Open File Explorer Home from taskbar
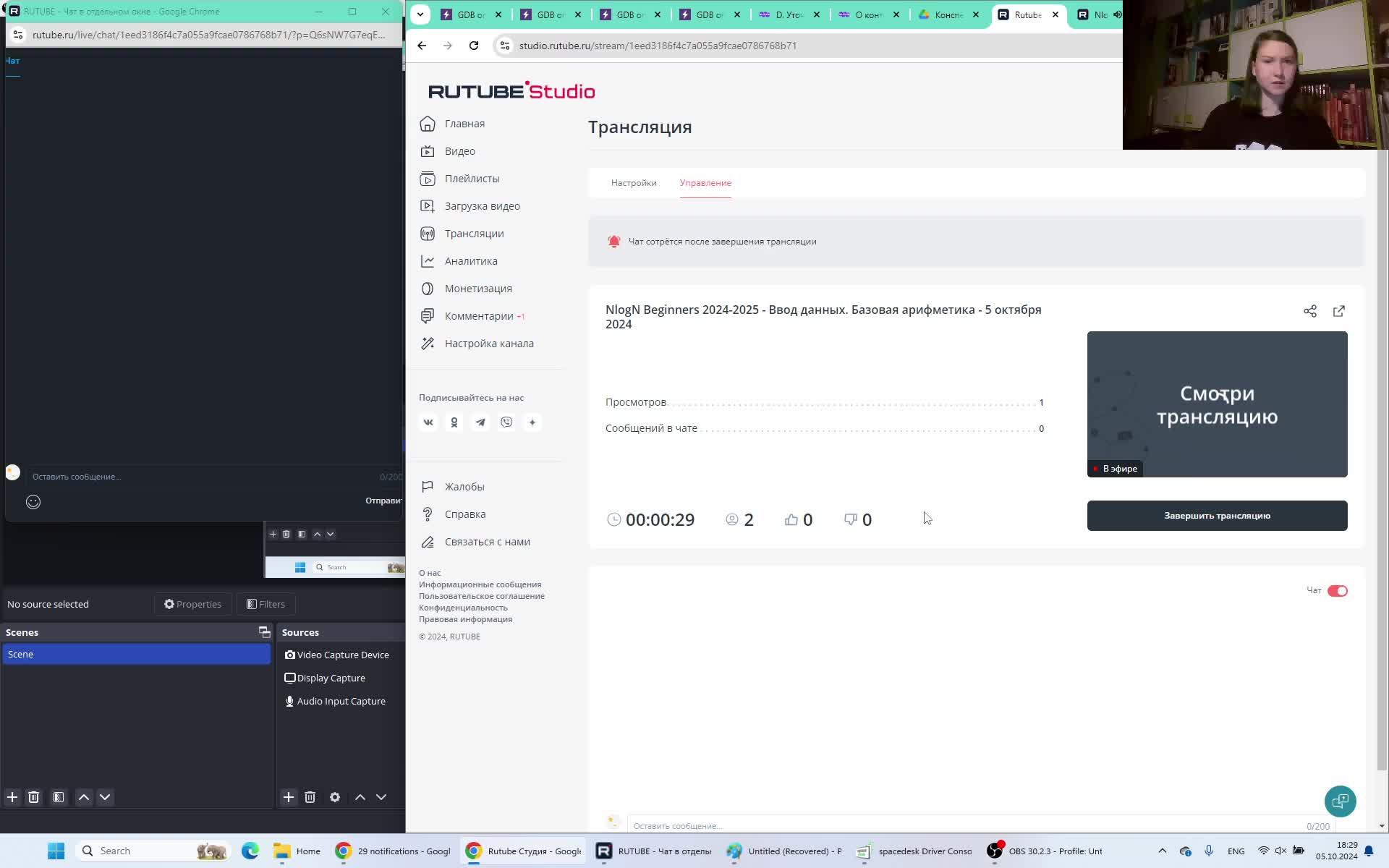1389x868 pixels. coord(297,851)
